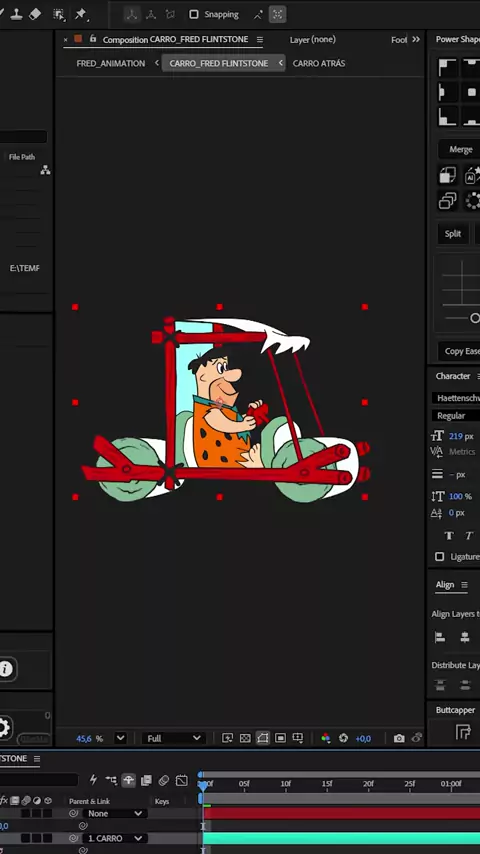480x854 pixels.
Task: Toggle snap to collapsed compositions icon
Action: (x=277, y=15)
